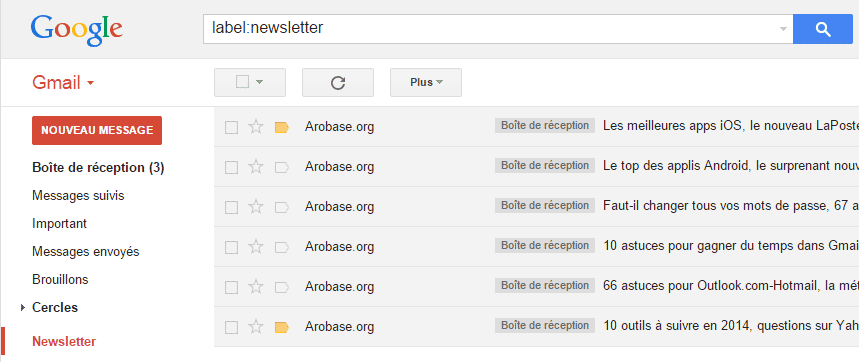Star the Les meilleures apps iOS email

pos(256,127)
